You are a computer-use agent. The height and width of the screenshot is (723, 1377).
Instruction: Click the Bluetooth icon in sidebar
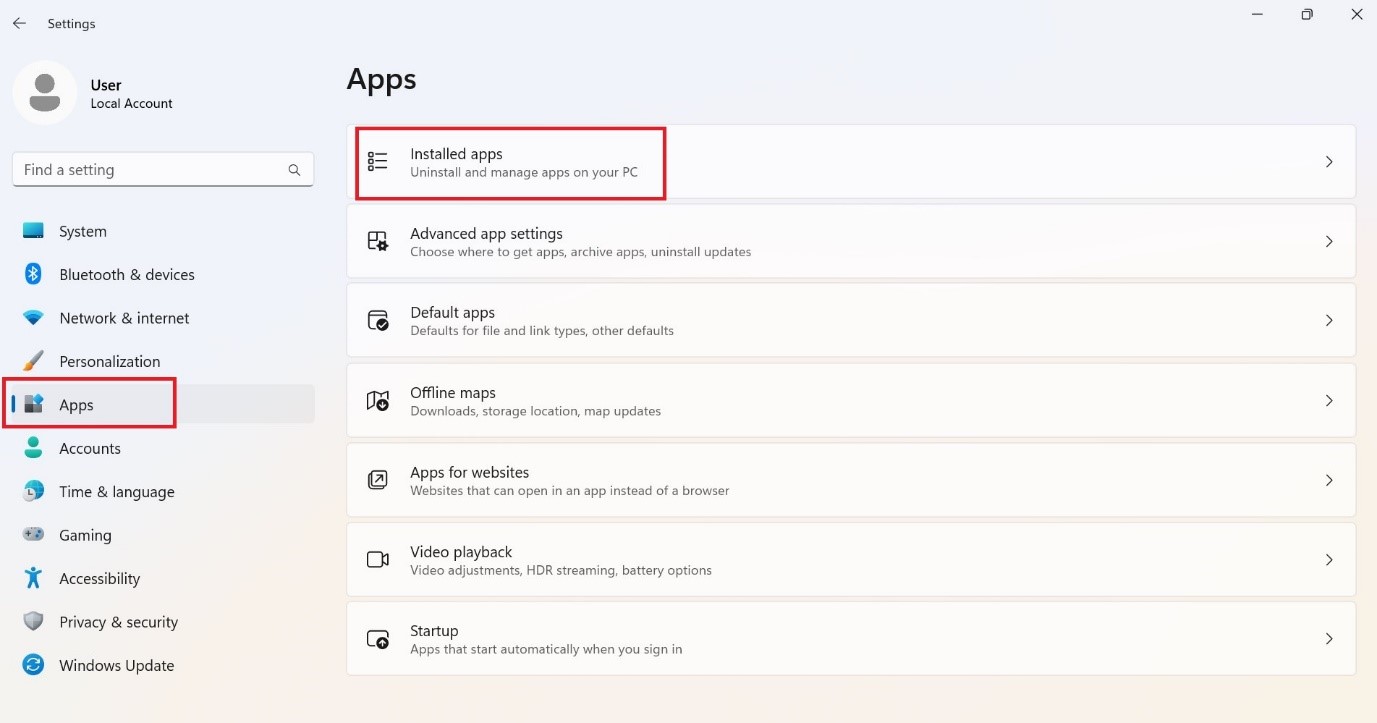click(x=33, y=274)
